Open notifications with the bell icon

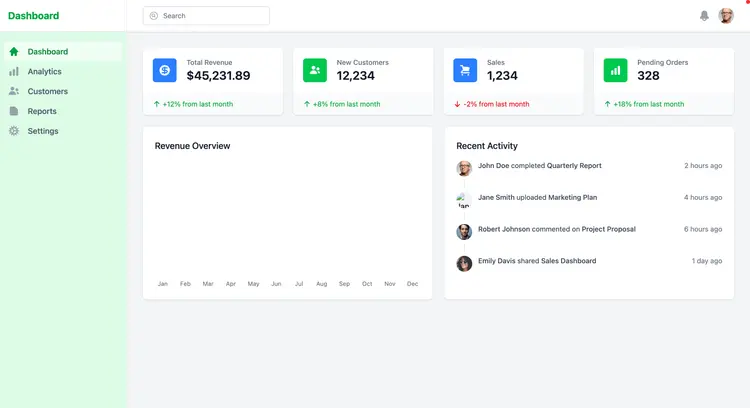click(x=704, y=16)
